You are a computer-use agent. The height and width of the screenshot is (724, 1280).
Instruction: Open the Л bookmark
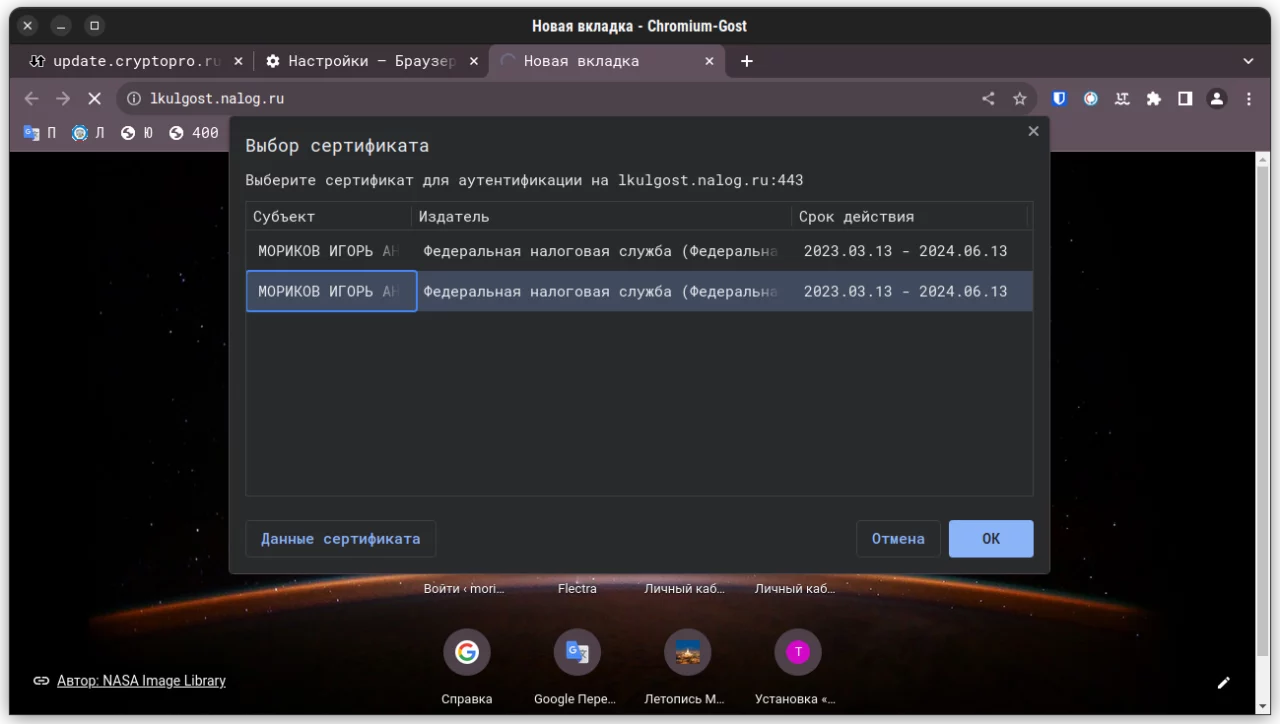[88, 132]
